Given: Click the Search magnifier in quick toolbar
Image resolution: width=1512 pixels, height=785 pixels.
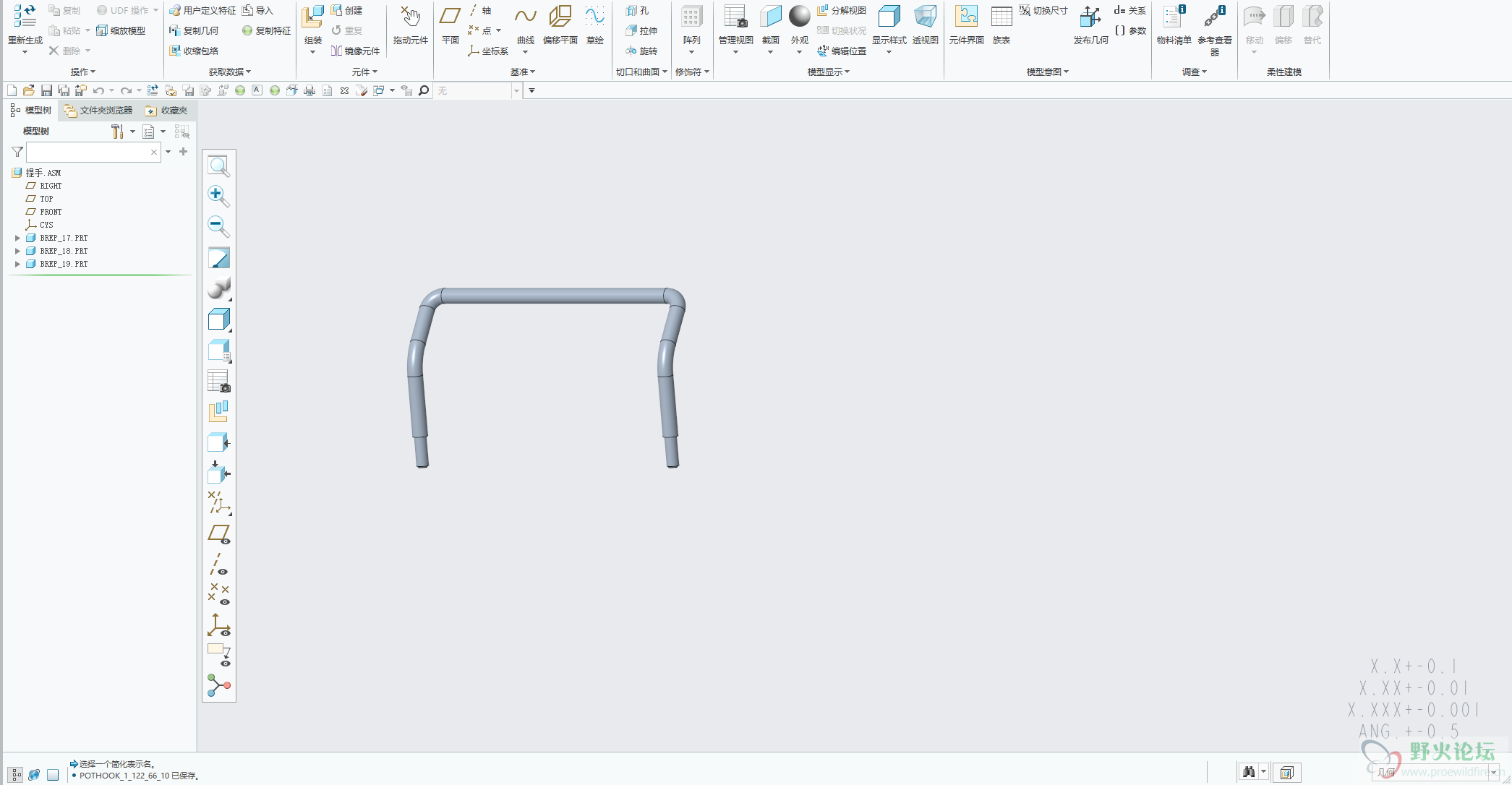Looking at the screenshot, I should (424, 90).
